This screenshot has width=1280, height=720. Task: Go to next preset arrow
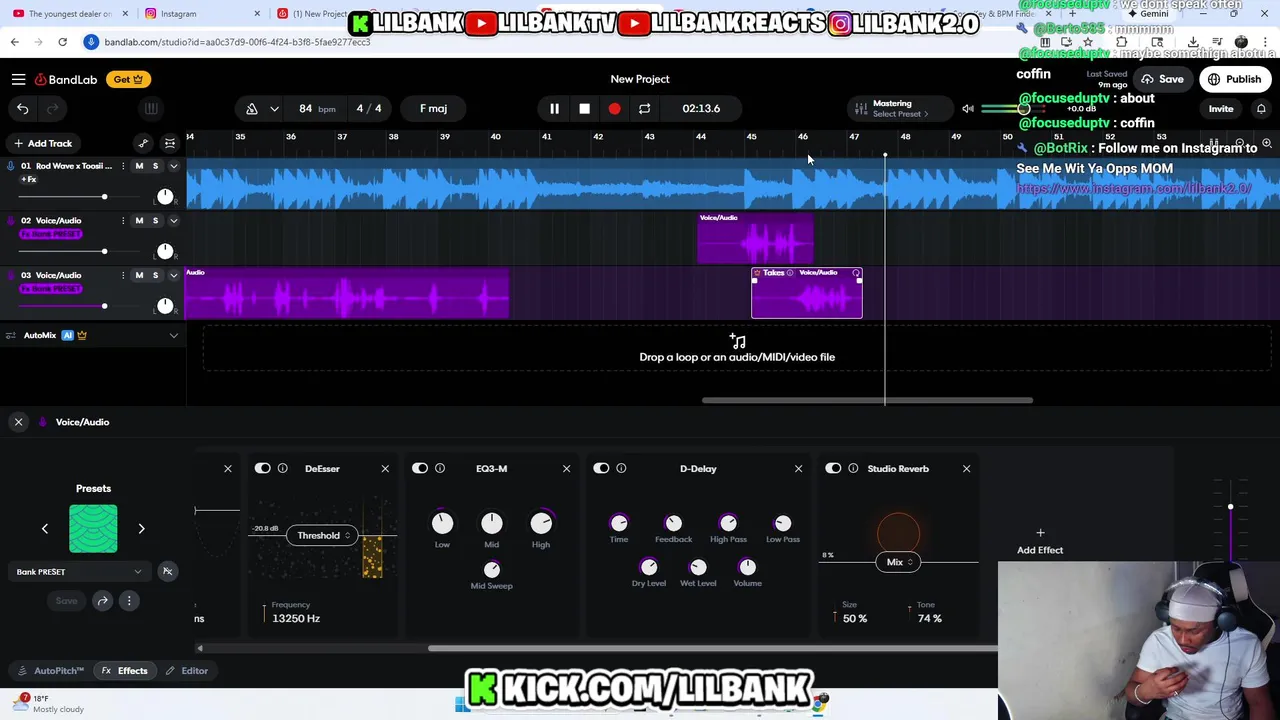(x=141, y=529)
